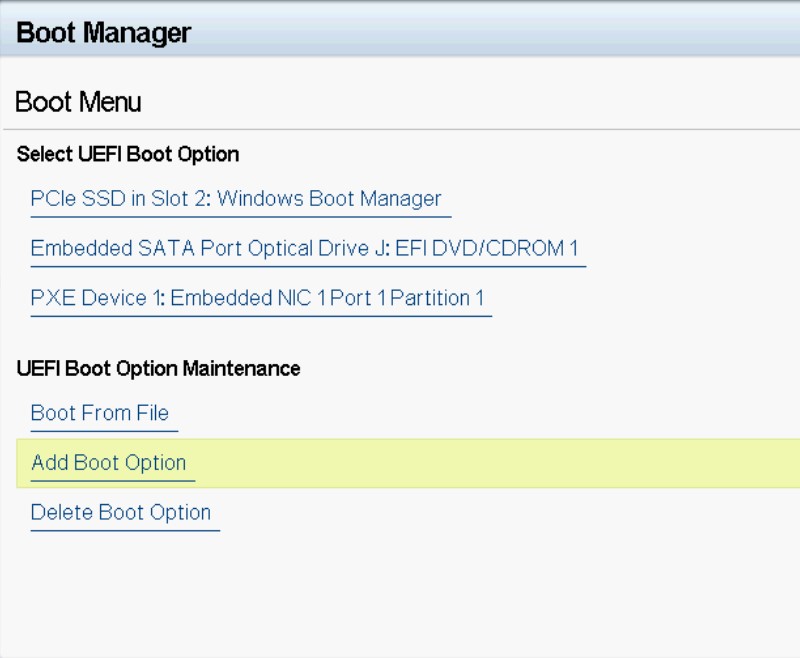
Task: Click the Select UEFI Boot Option label
Action: (128, 154)
